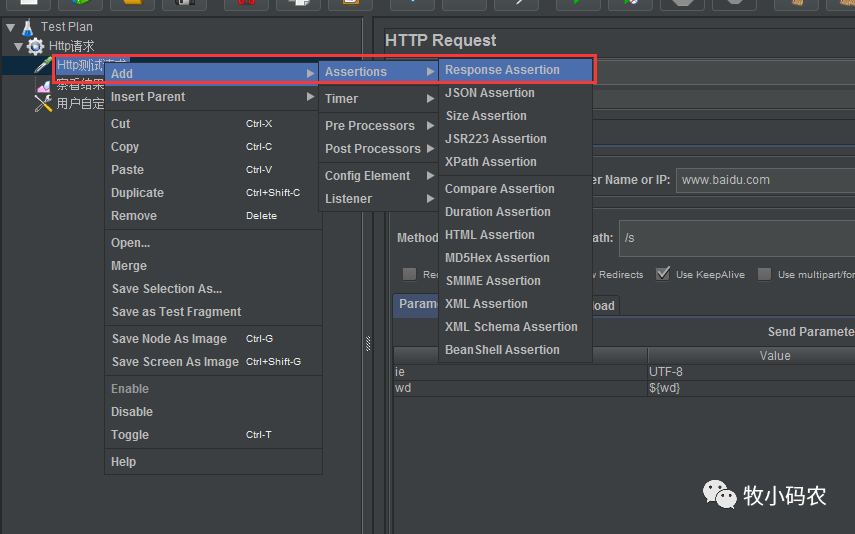Screen dimensions: 855x534
Task: Select Duplicate in the context menu
Action: pyautogui.click(x=213, y=193)
